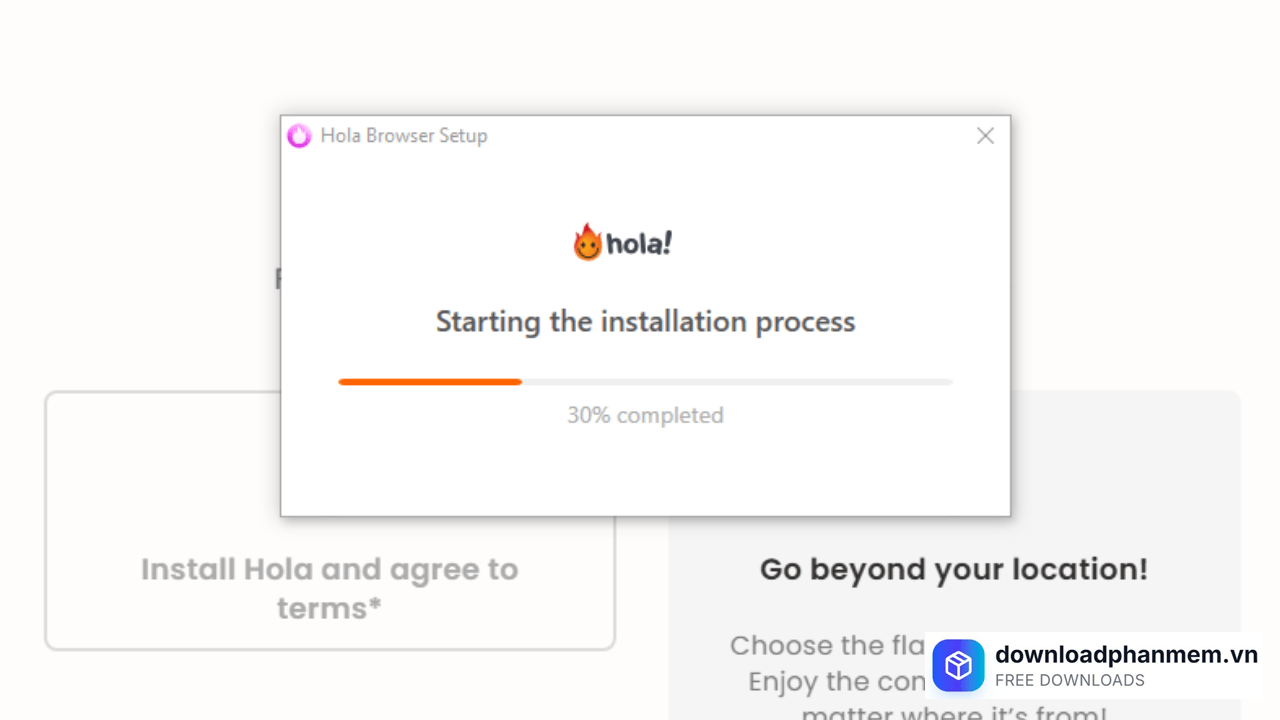Click the partially hidden letter left of dialog

coord(277,279)
